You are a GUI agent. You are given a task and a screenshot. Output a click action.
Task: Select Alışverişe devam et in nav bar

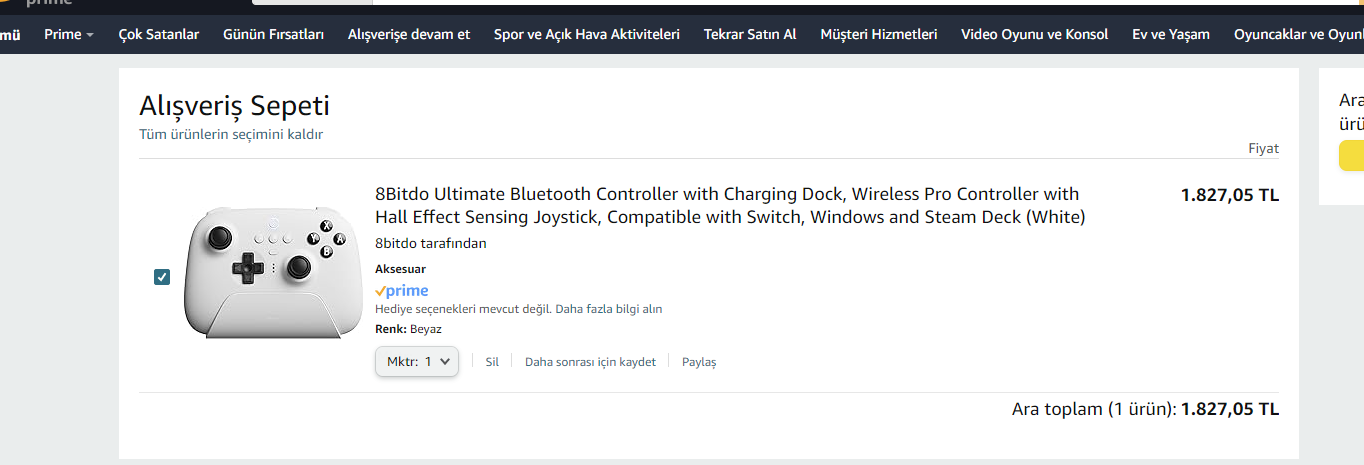point(409,34)
